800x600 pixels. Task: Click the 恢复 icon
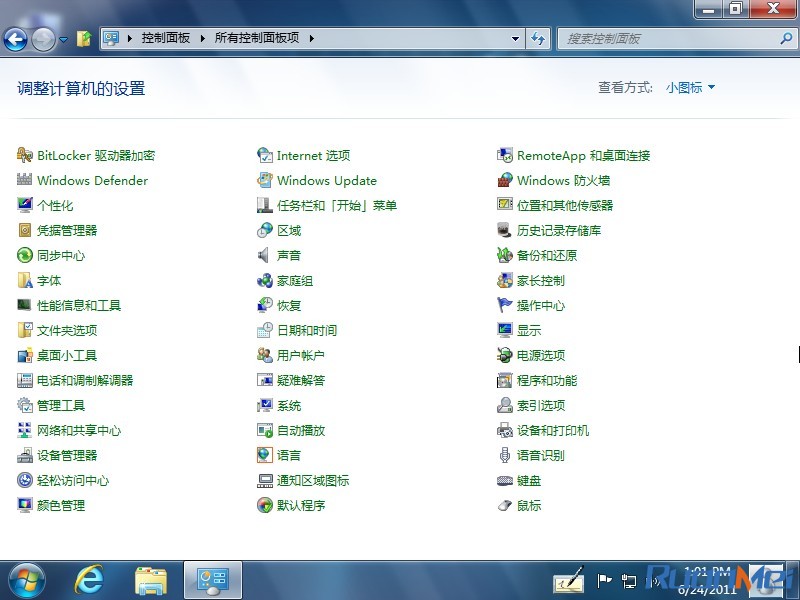(x=265, y=305)
